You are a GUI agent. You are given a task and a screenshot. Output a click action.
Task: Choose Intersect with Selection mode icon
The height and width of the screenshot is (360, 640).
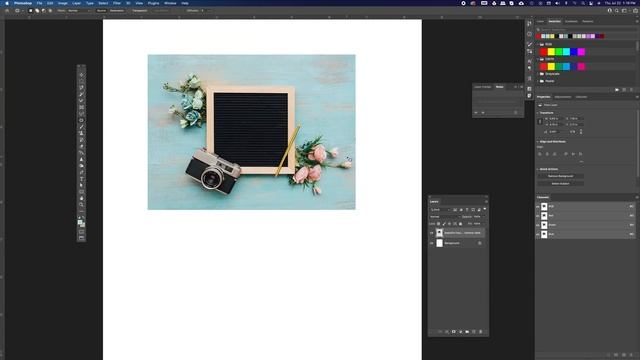pyautogui.click(x=50, y=11)
